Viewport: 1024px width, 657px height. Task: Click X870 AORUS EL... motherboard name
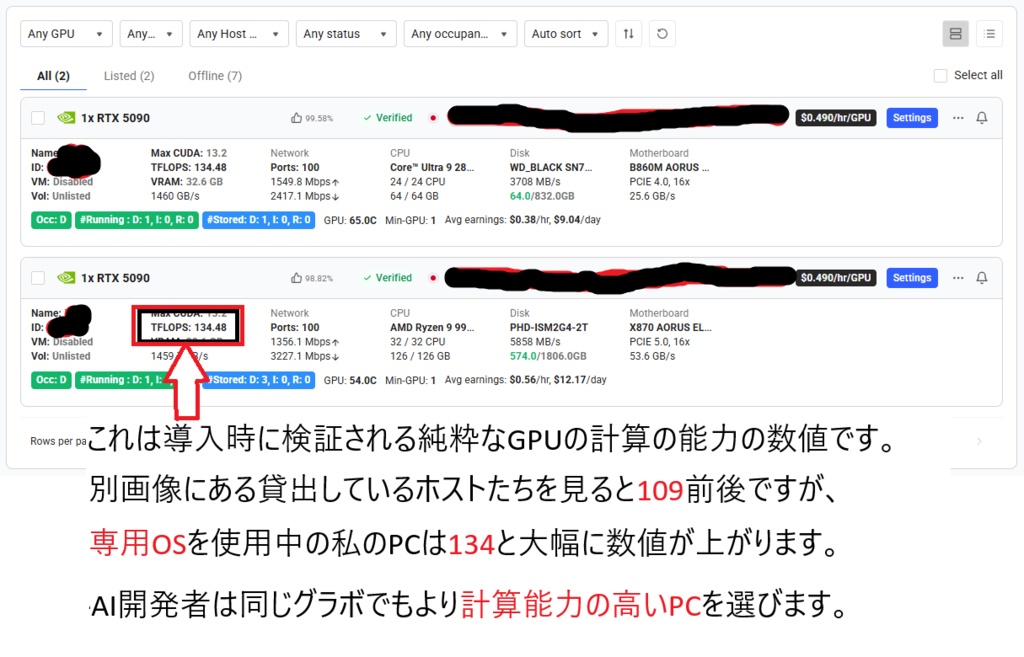670,328
